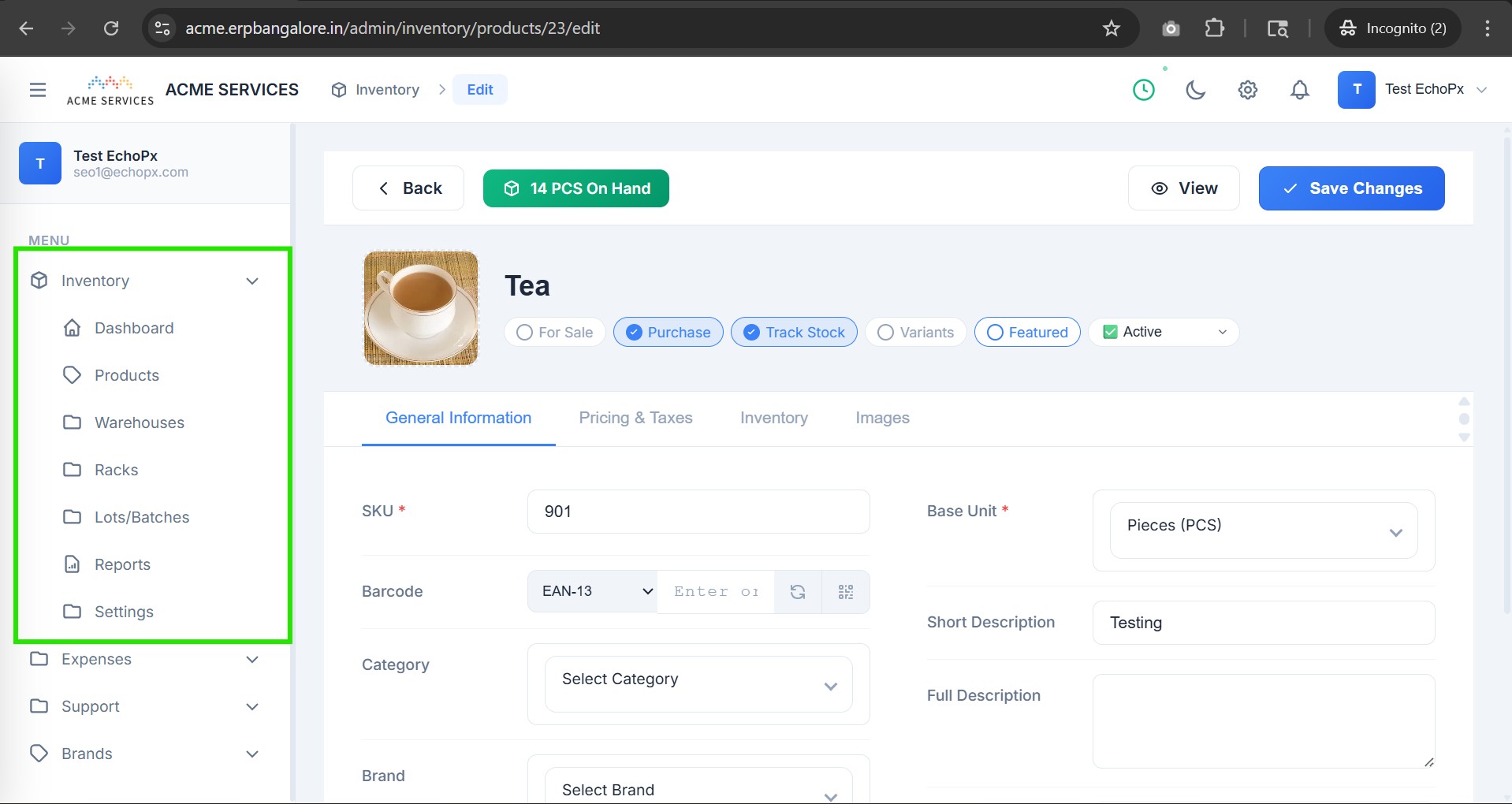Go back using the Back button
This screenshot has width=1512, height=804.
coord(408,188)
